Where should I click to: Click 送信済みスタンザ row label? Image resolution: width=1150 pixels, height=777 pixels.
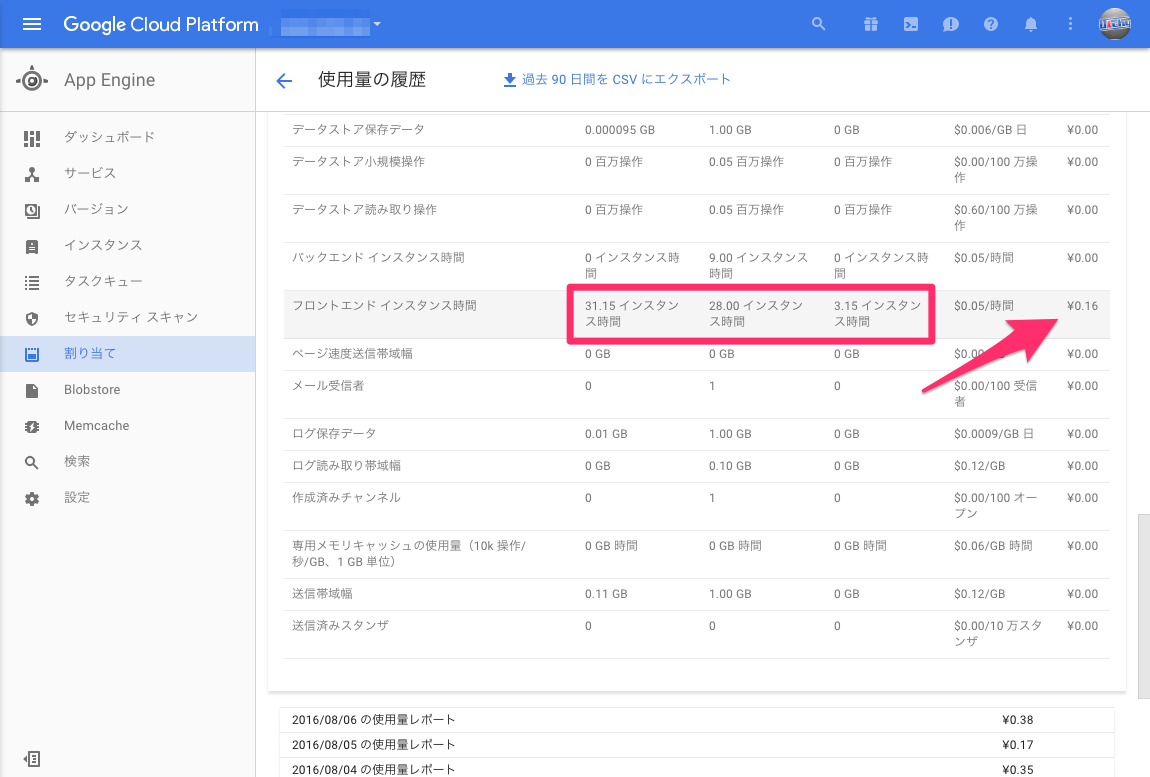click(x=340, y=626)
